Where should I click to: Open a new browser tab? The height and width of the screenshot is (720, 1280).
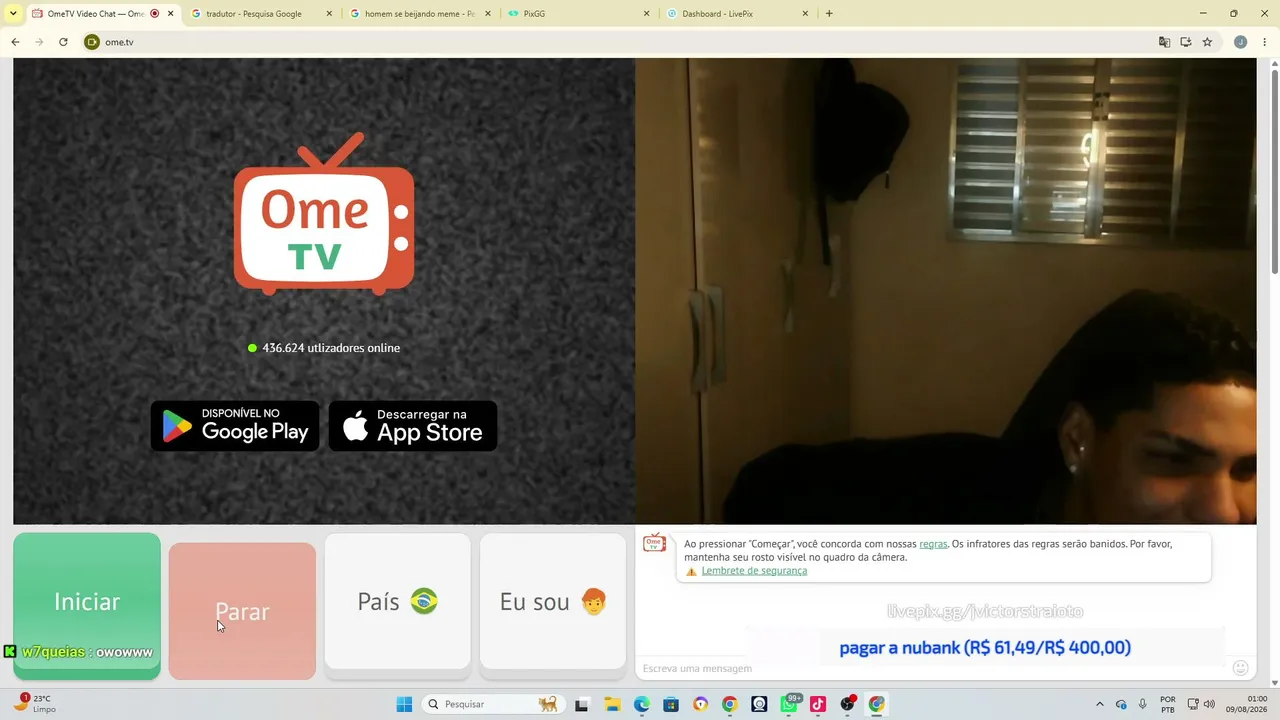coord(829,14)
